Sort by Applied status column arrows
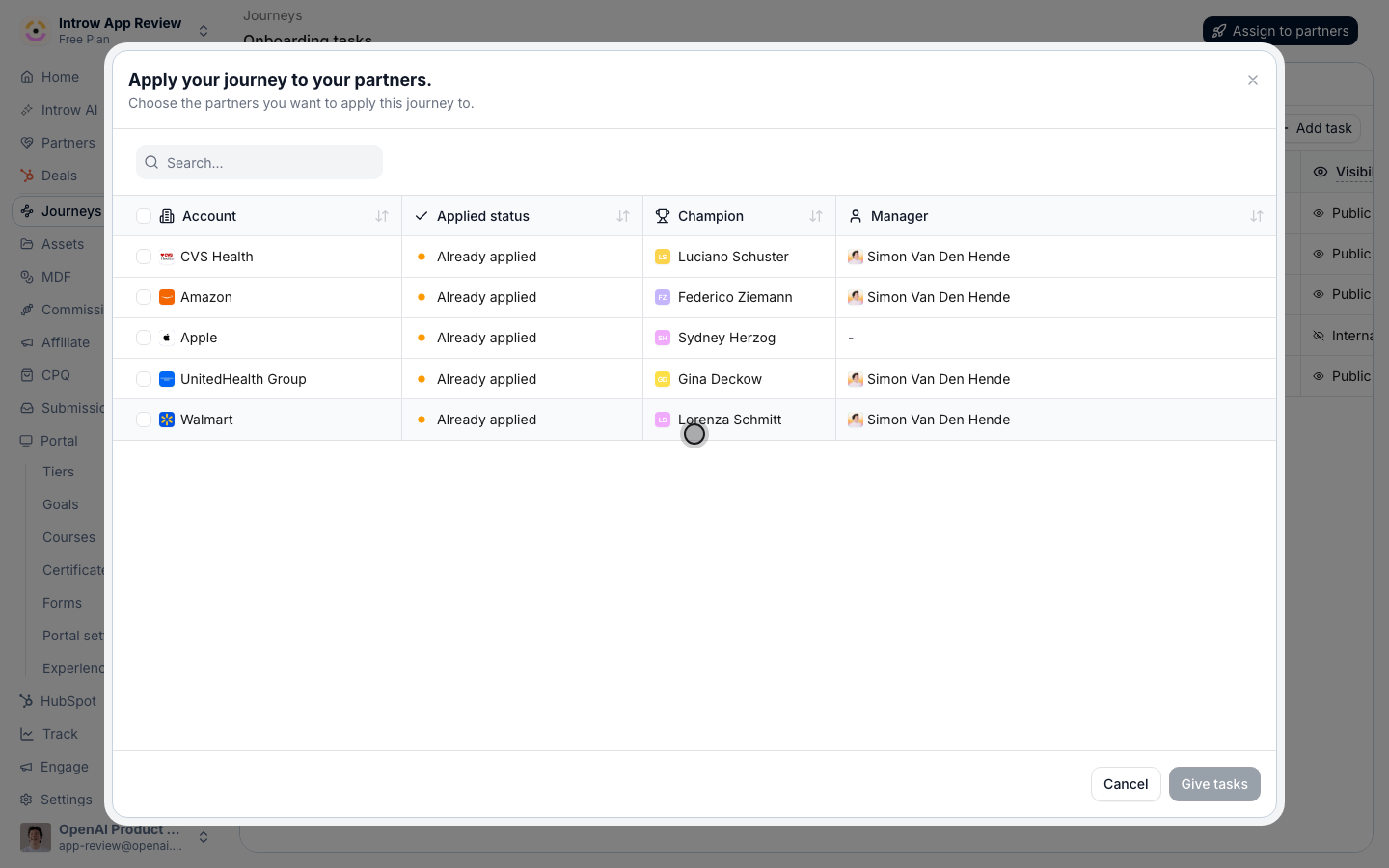Image resolution: width=1389 pixels, height=868 pixels. 623,216
